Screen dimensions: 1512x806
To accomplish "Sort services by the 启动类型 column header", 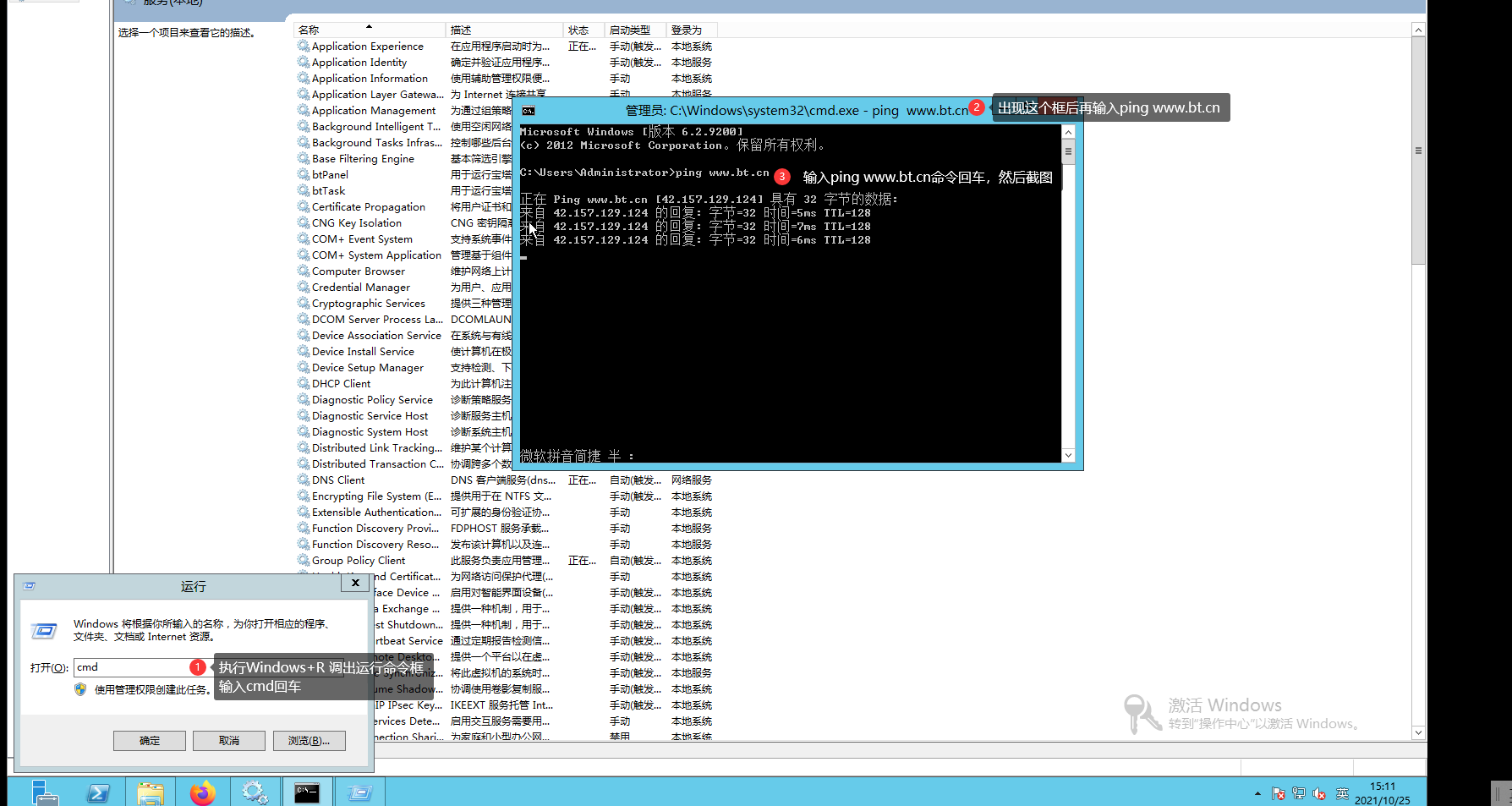I will (635, 30).
